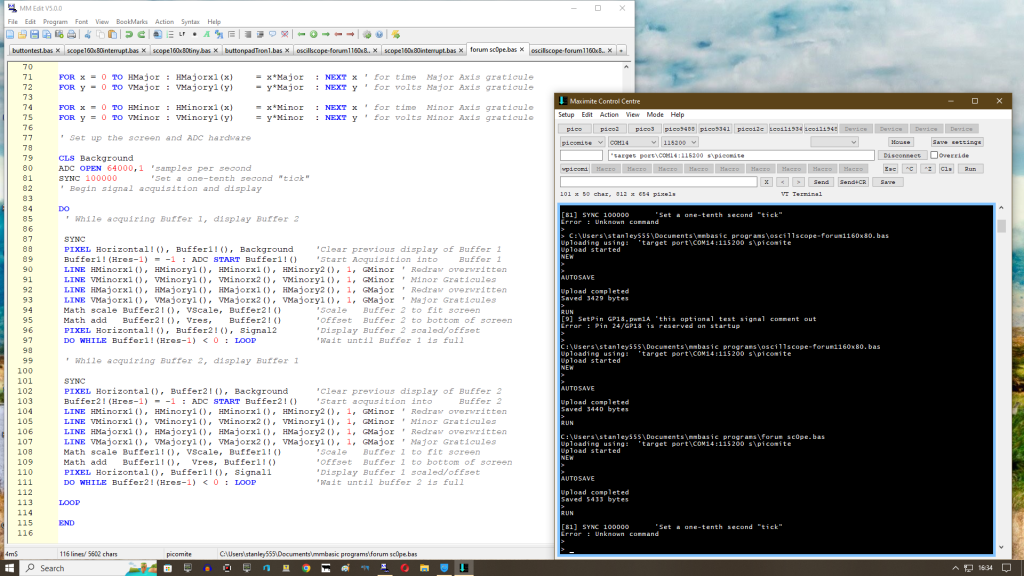This screenshot has width=1024, height=576.
Task: Click the Save disk icon in MM Edit toolbar
Action: click(34, 34)
